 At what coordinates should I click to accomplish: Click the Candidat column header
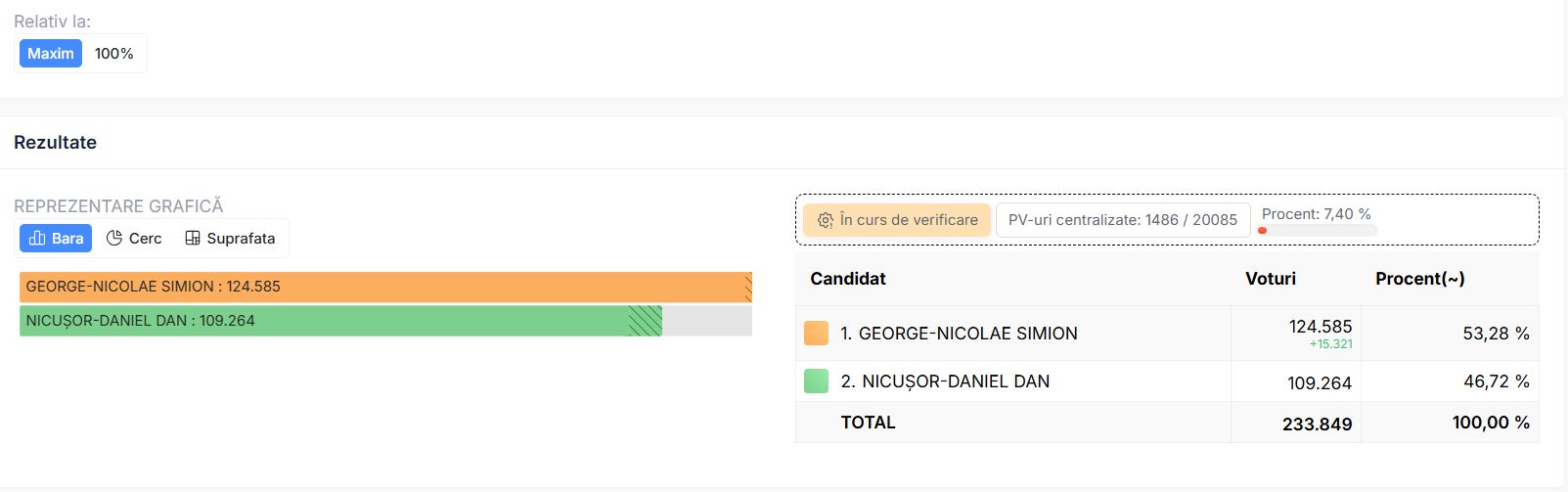pyautogui.click(x=848, y=279)
